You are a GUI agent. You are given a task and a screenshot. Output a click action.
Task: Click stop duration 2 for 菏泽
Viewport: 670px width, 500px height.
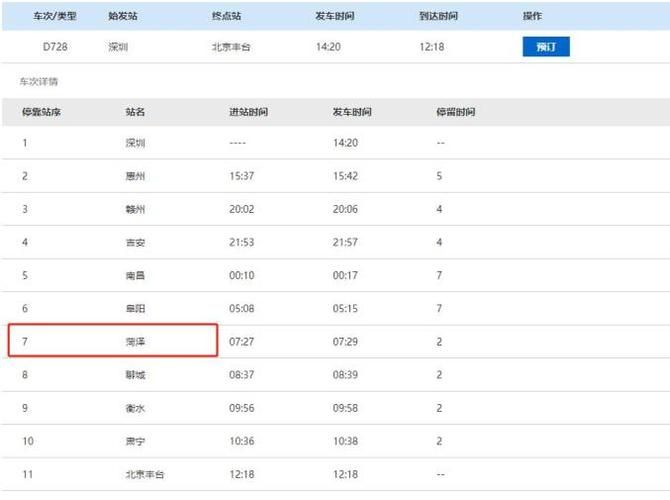pos(439,342)
